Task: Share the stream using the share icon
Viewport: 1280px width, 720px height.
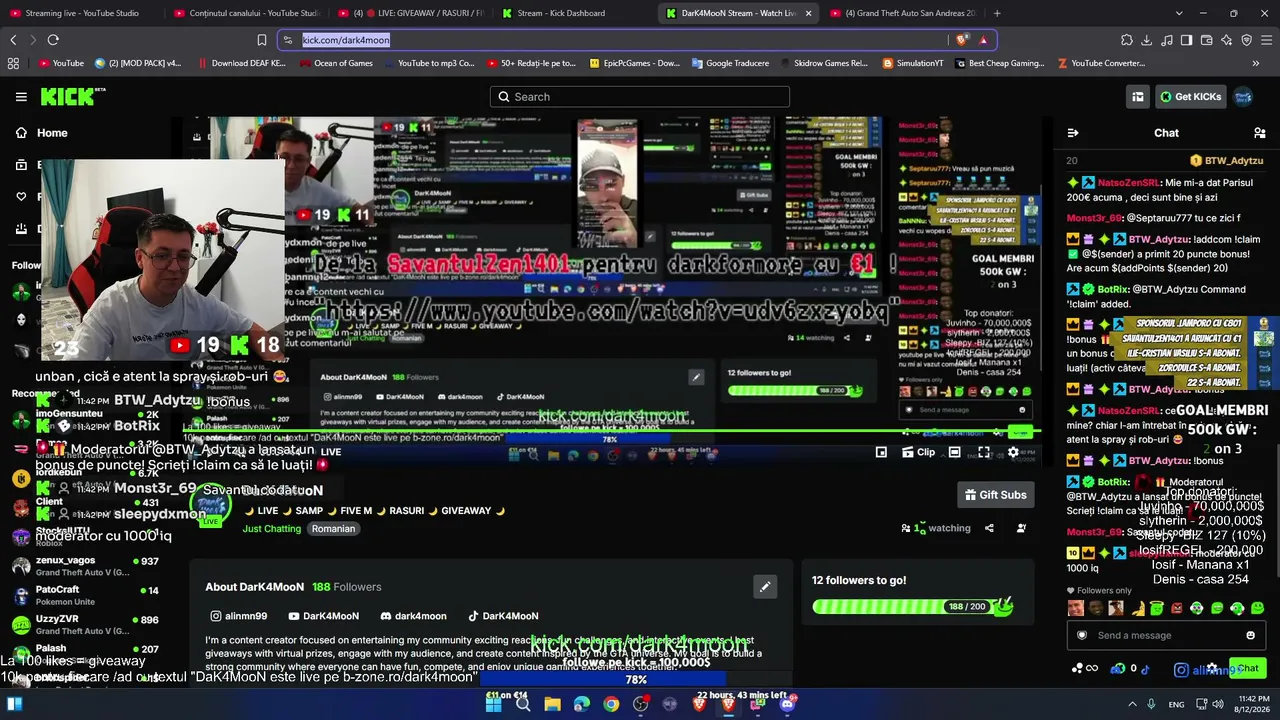Action: [x=989, y=528]
